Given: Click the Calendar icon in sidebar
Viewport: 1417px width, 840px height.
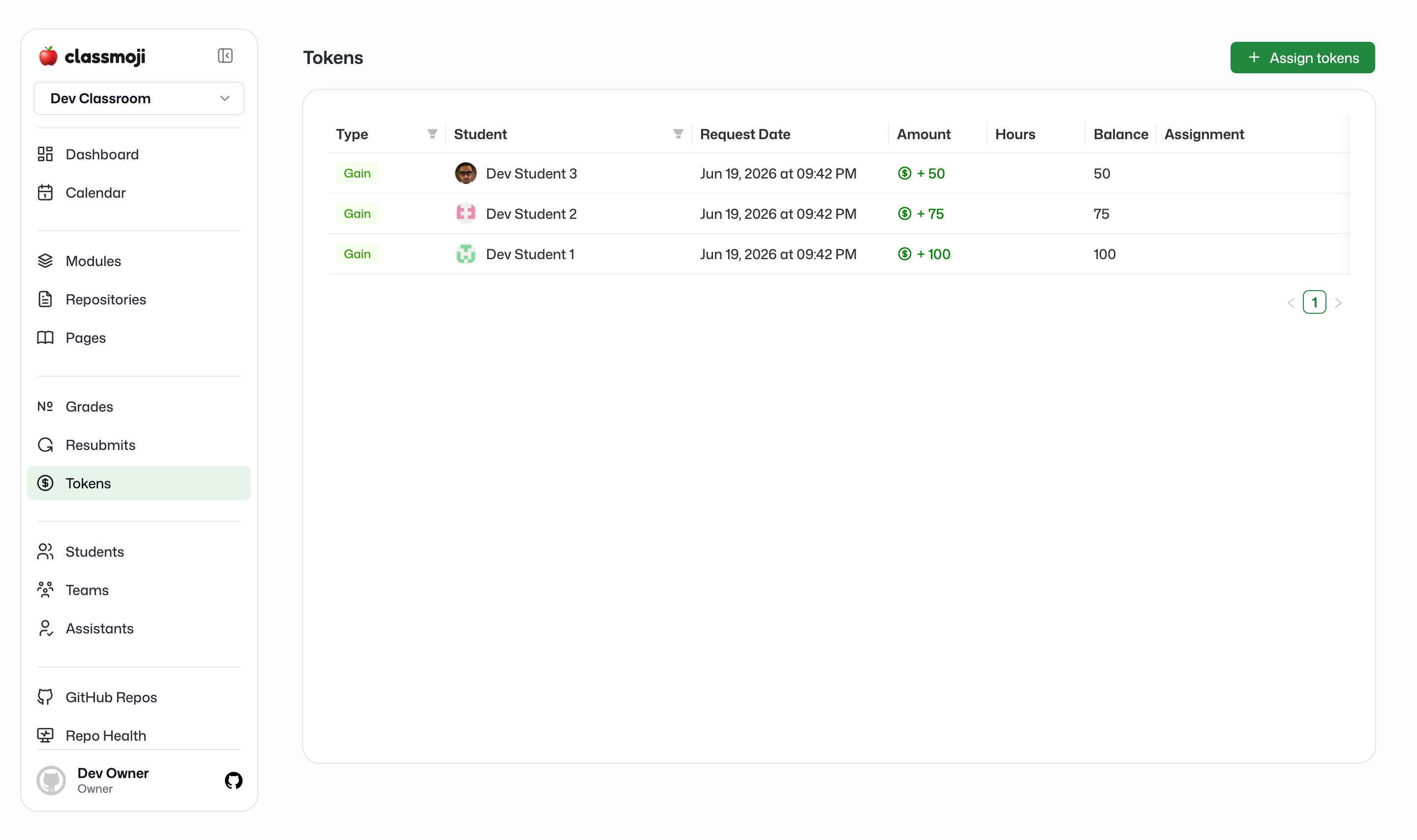Looking at the screenshot, I should (x=45, y=192).
